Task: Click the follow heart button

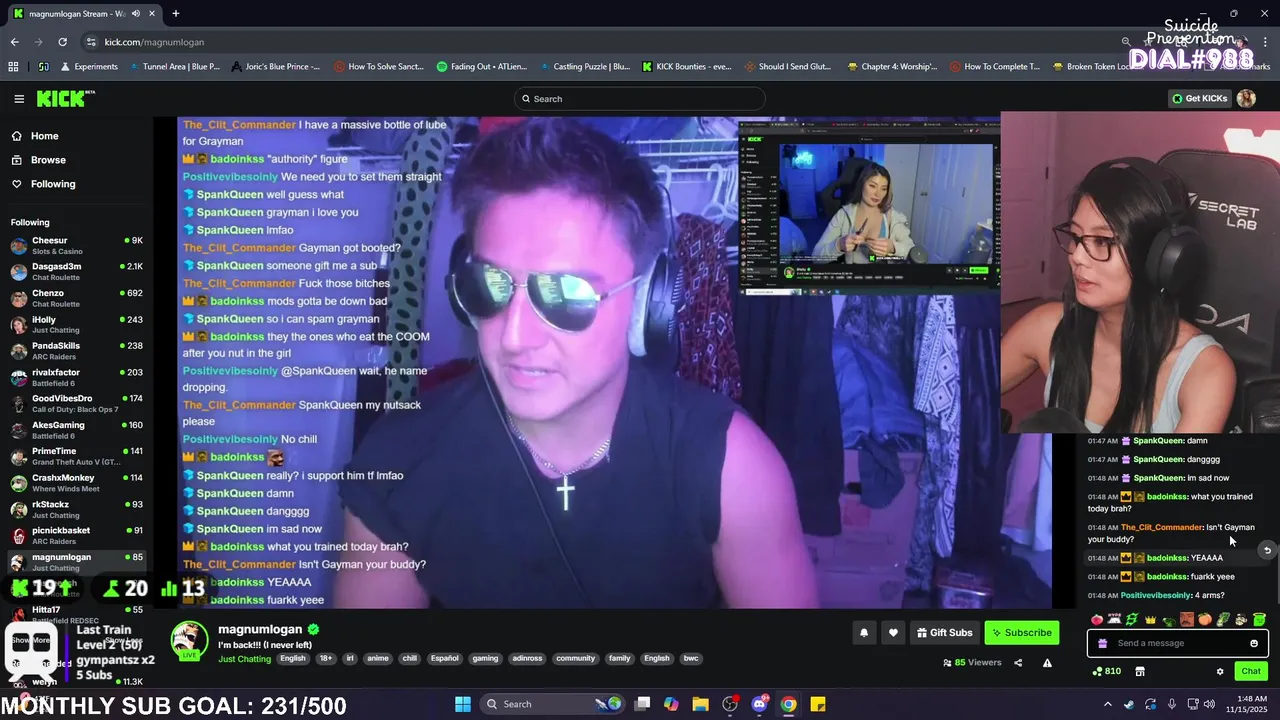Action: coord(893,632)
